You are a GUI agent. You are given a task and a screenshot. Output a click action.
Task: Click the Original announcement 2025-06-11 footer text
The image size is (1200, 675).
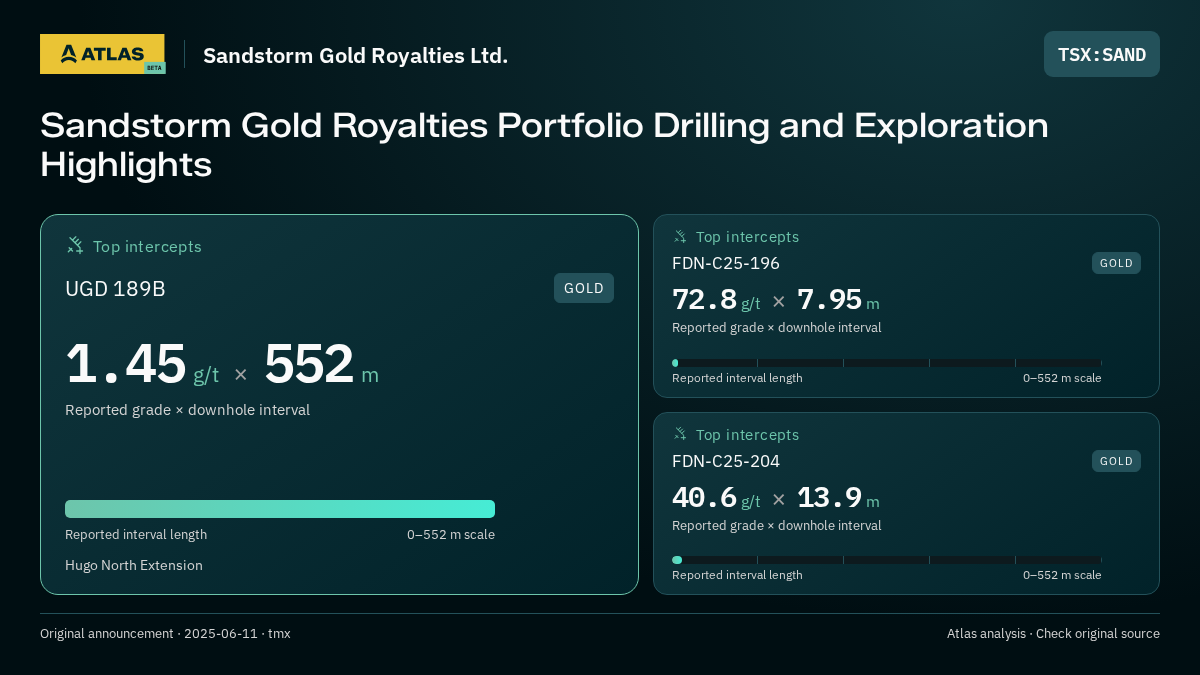[165, 633]
